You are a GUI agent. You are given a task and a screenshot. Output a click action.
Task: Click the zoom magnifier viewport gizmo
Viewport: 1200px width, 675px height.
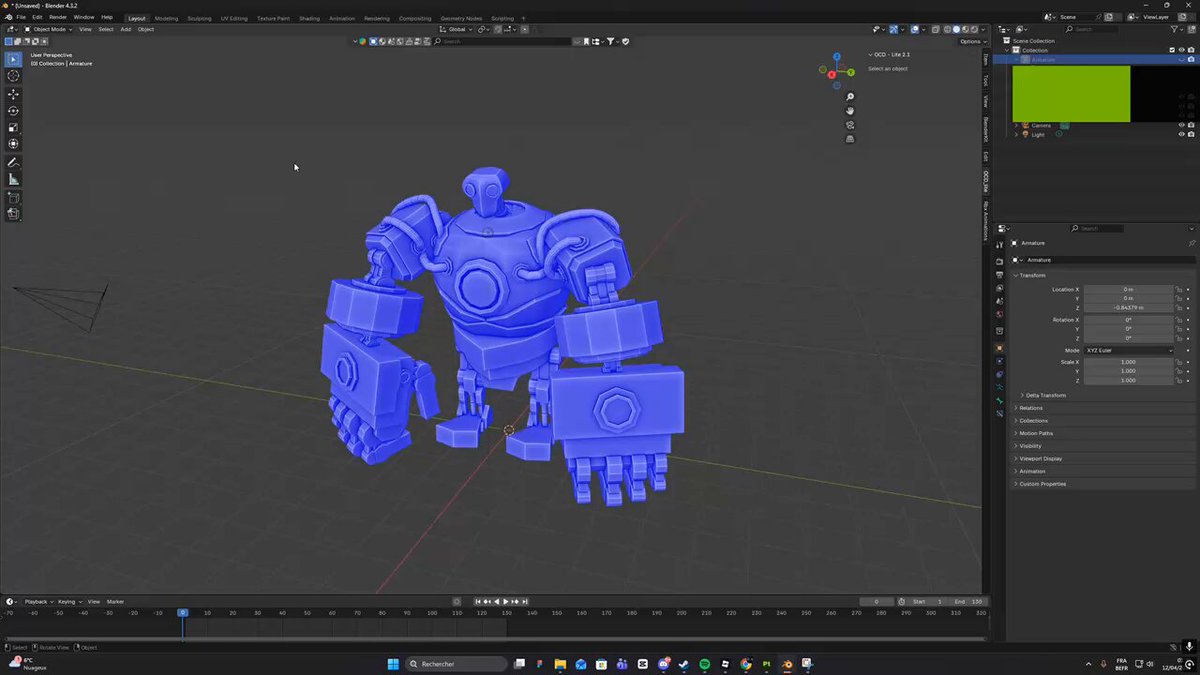[850, 96]
